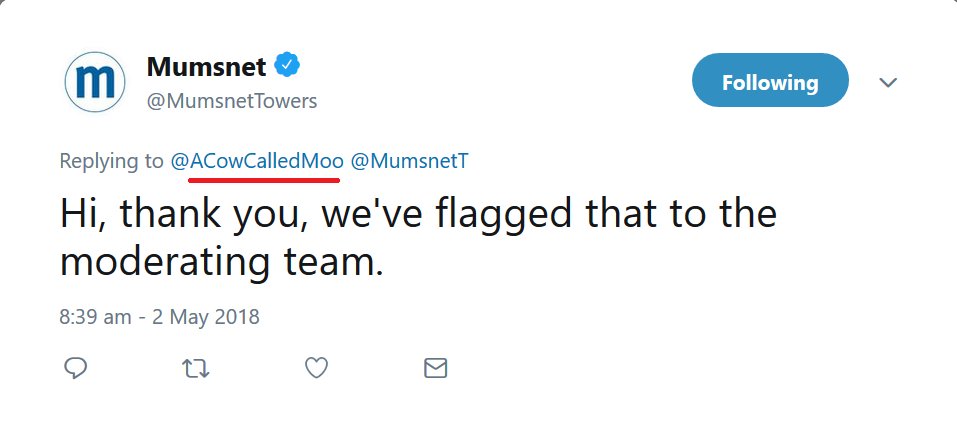Image resolution: width=957 pixels, height=425 pixels.
Task: Send tweet via Direct Message envelope icon
Action: tap(435, 368)
